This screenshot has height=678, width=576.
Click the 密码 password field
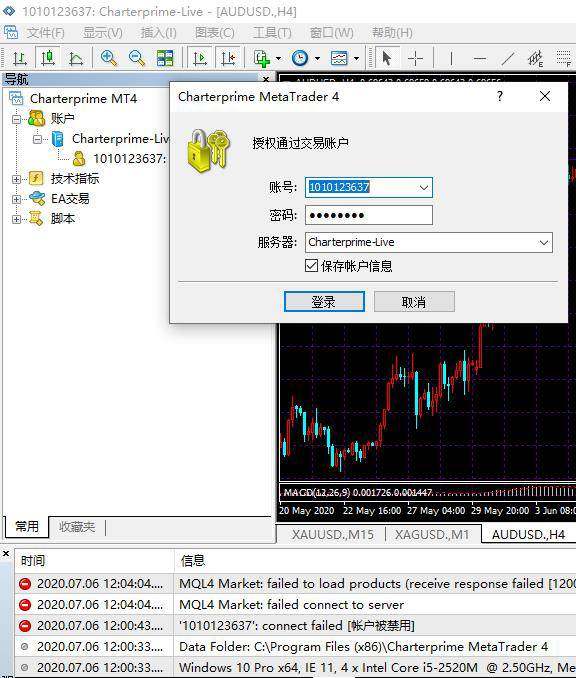point(368,215)
